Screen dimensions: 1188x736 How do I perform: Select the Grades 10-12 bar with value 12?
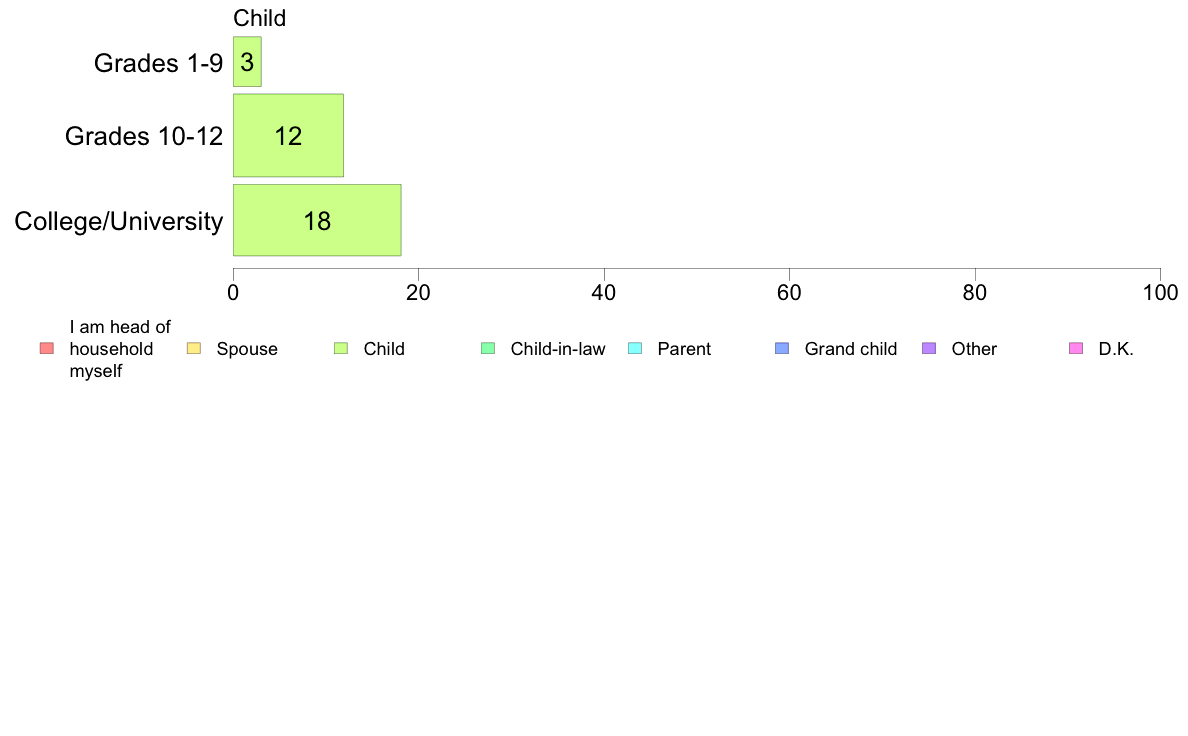click(x=288, y=136)
